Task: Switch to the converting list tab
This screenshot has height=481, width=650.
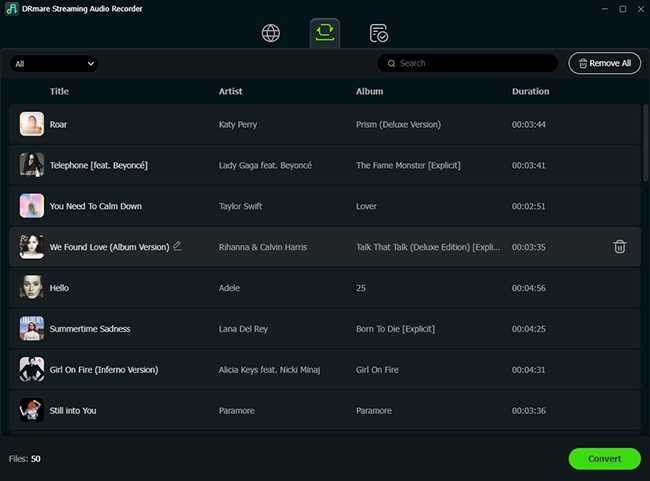Action: (x=325, y=33)
